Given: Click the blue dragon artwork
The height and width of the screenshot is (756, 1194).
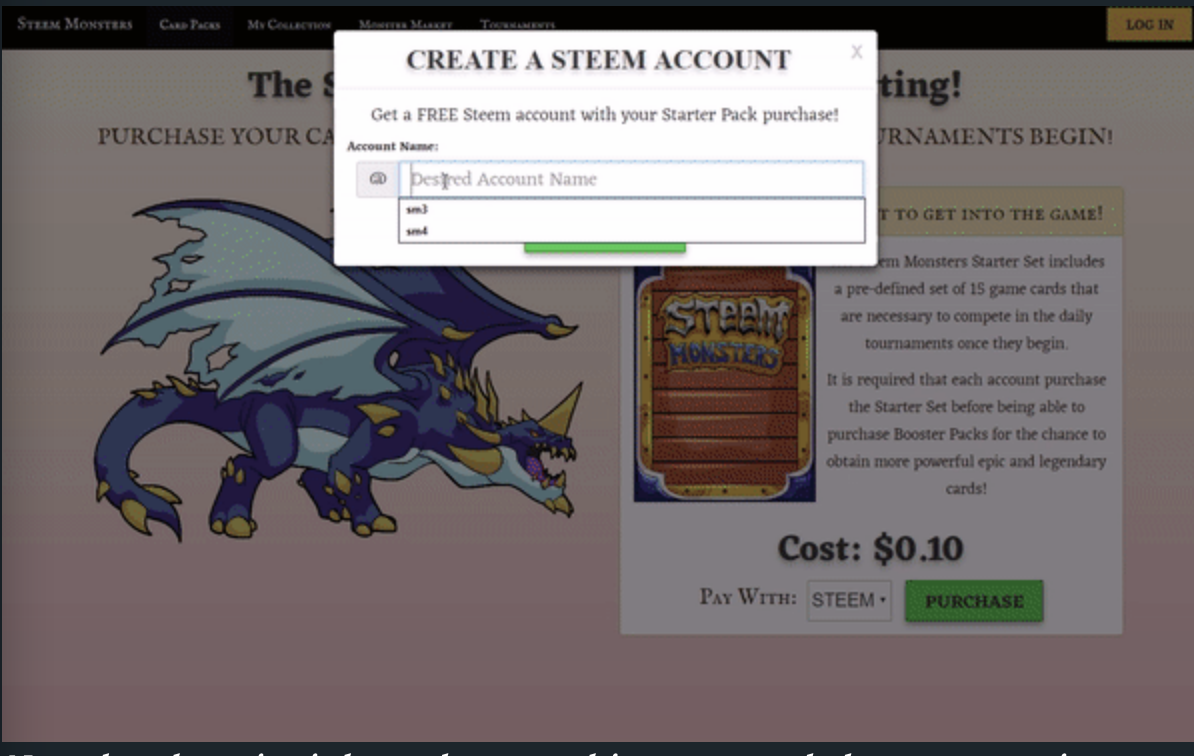Looking at the screenshot, I should 339,369.
